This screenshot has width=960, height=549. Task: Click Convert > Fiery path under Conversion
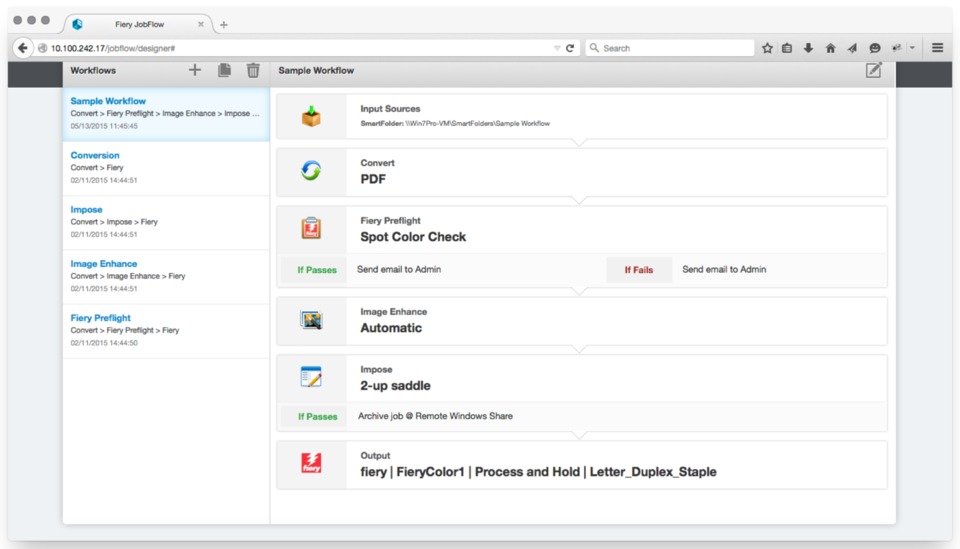tap(97, 168)
